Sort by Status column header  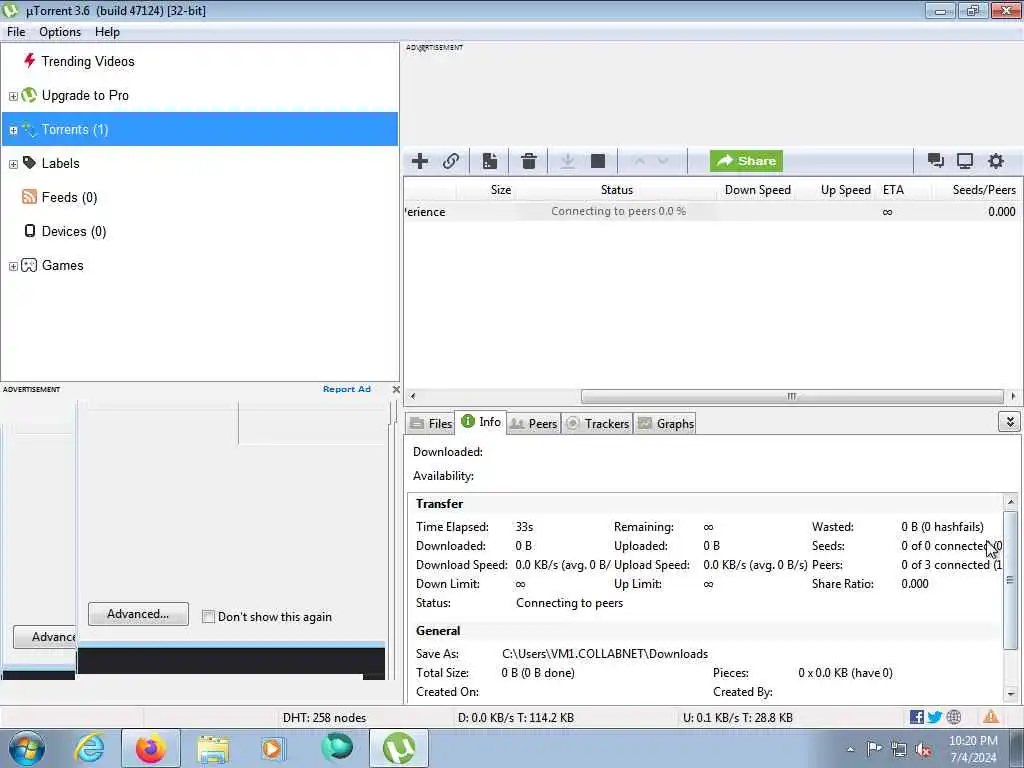click(616, 190)
